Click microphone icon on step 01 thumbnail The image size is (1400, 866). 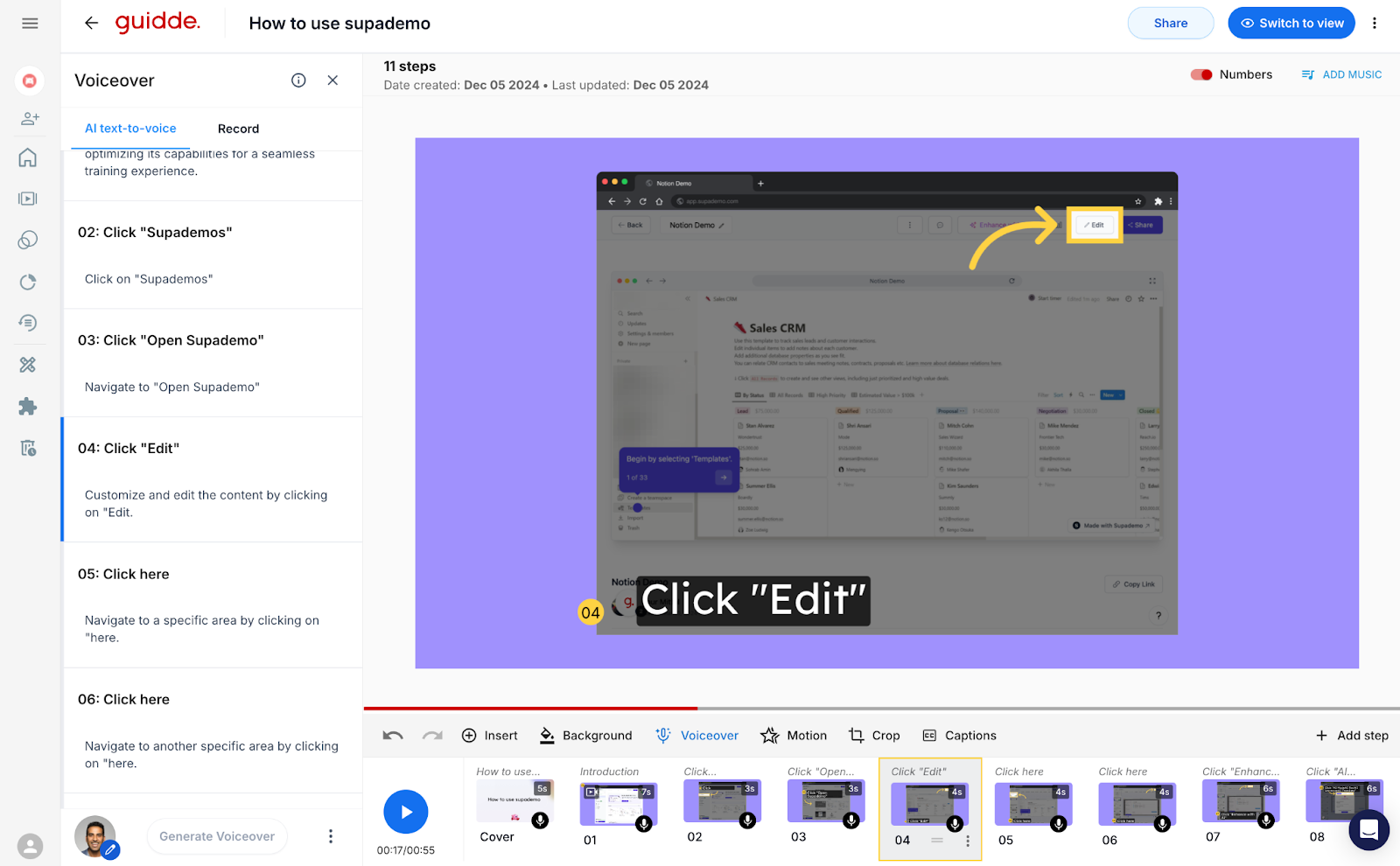pyautogui.click(x=644, y=823)
